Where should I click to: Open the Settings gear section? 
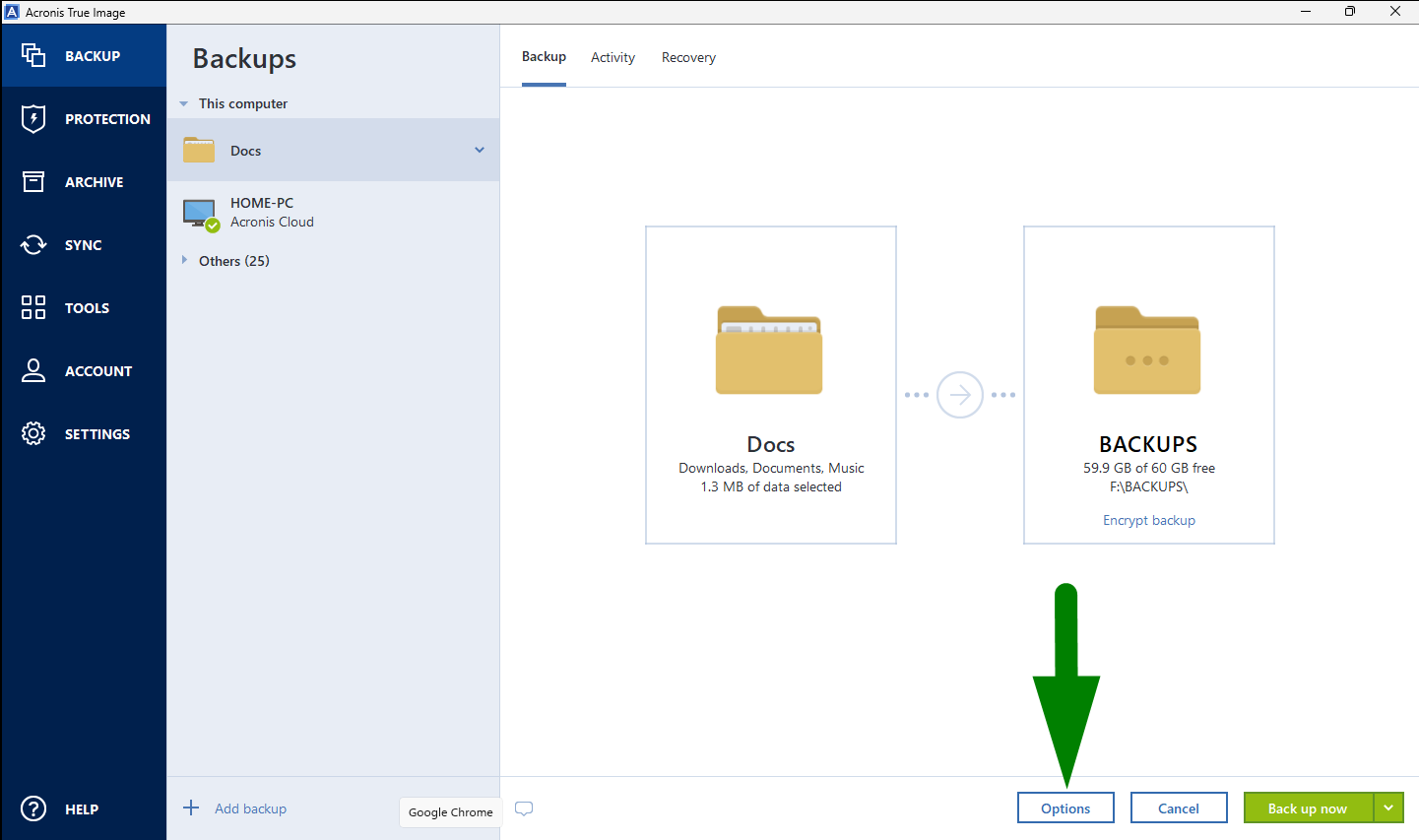(x=84, y=434)
